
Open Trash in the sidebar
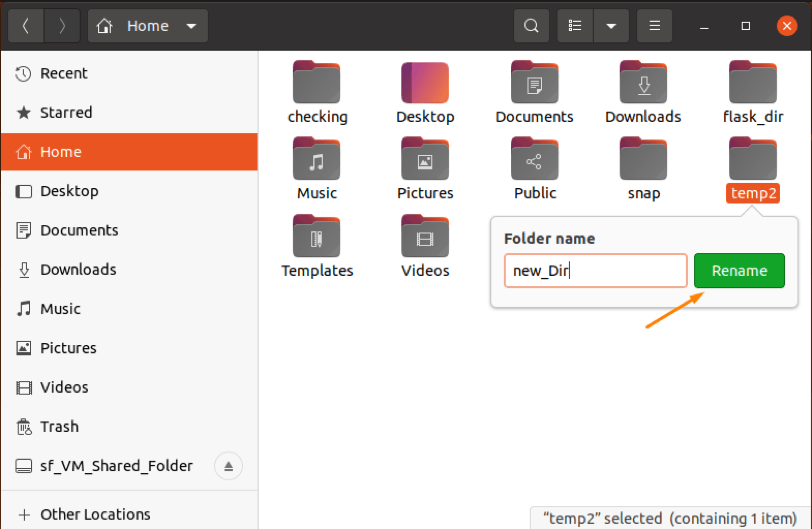coord(129,427)
